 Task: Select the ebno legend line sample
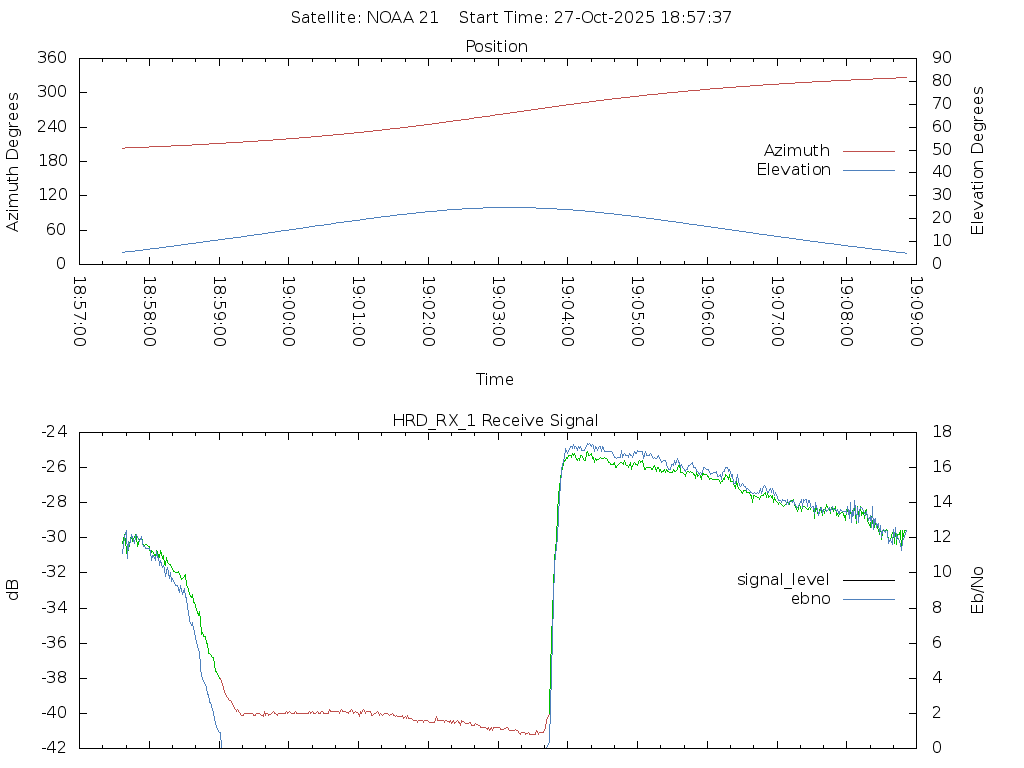868,599
